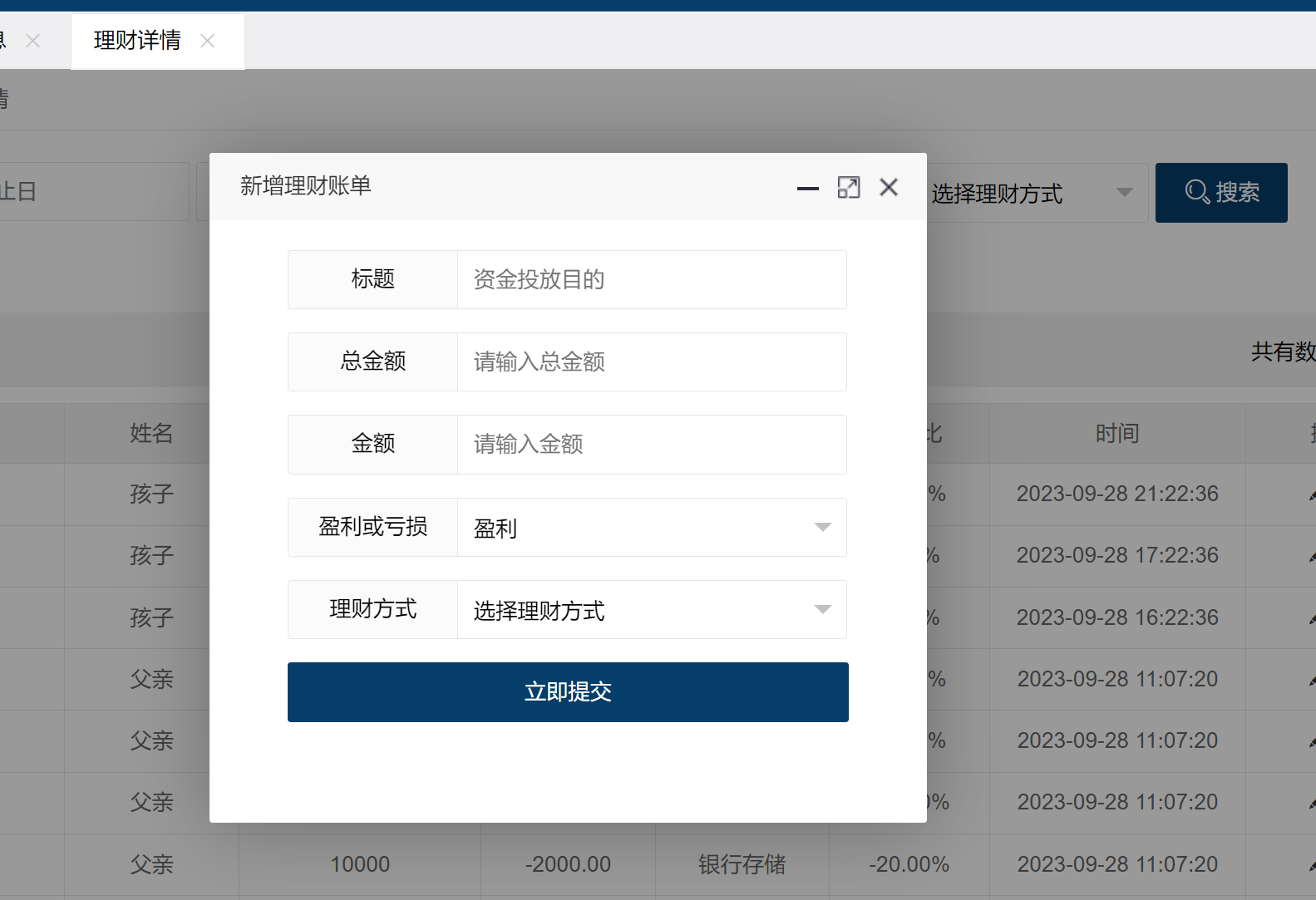Image resolution: width=1316 pixels, height=900 pixels.
Task: Click the 银行存储 cell in the bottom row
Action: click(742, 865)
